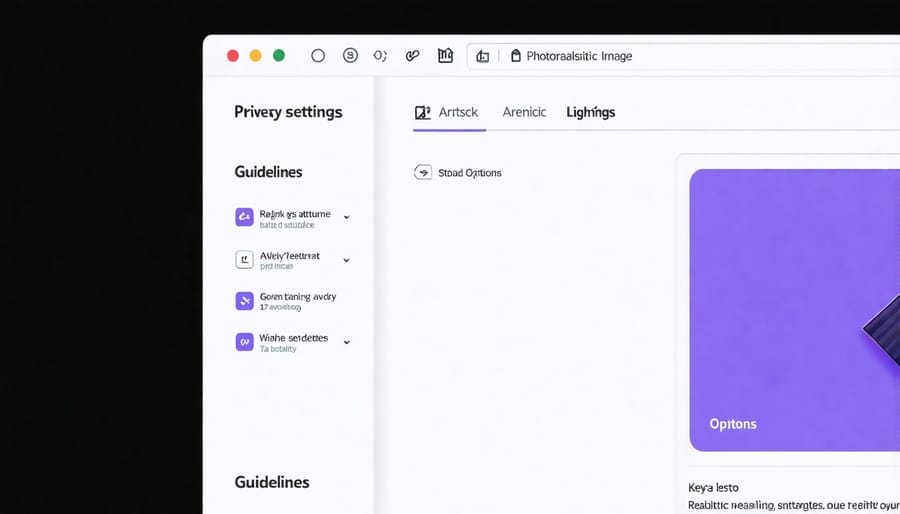
Task: Click the yellow minimize window button
Action: 255,56
